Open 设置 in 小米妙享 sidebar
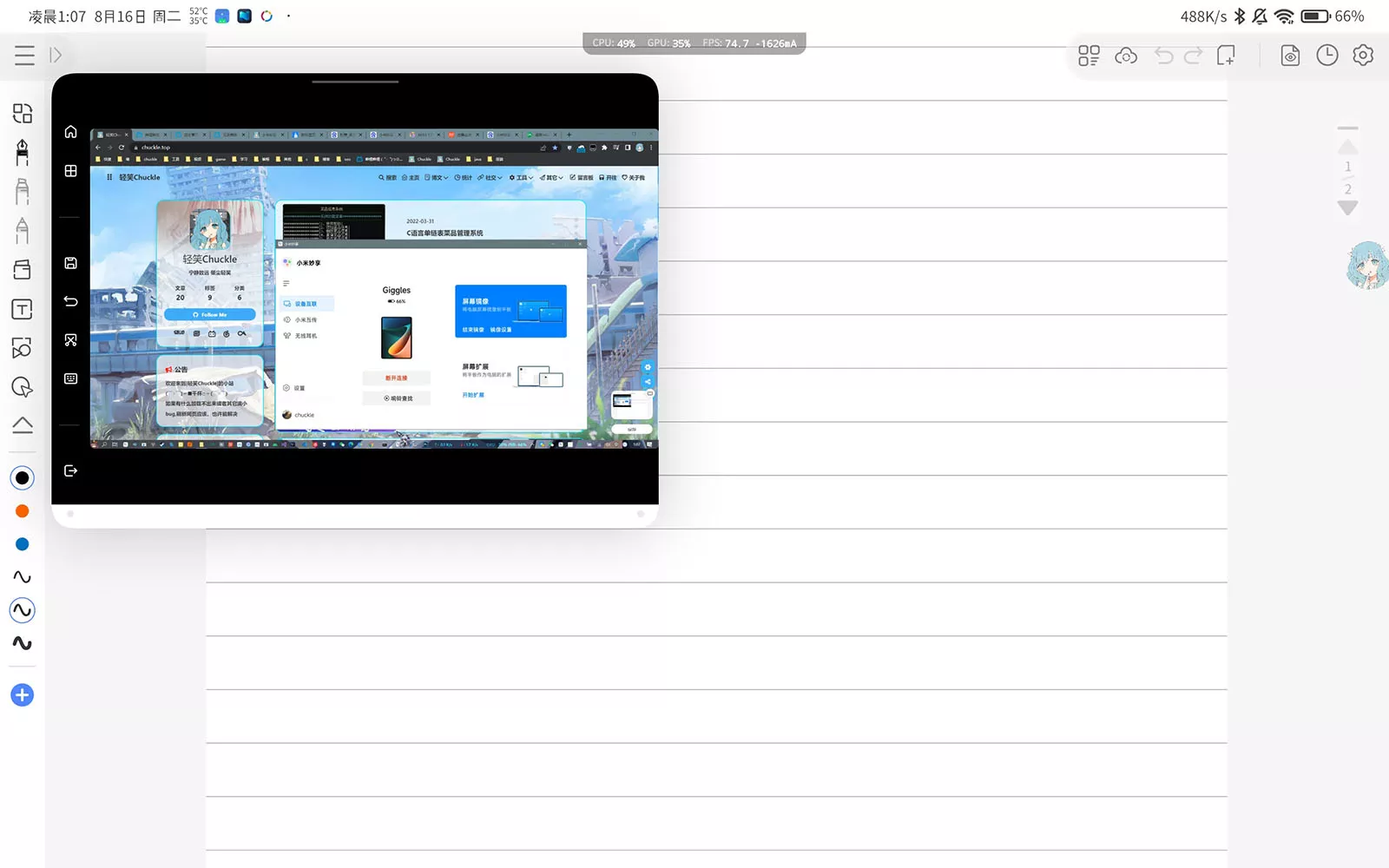 pos(294,388)
